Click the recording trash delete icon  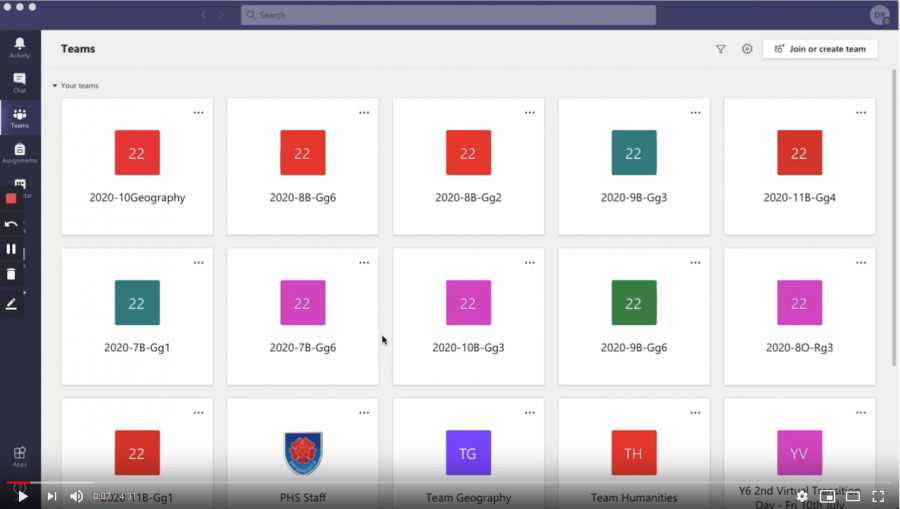point(11,274)
